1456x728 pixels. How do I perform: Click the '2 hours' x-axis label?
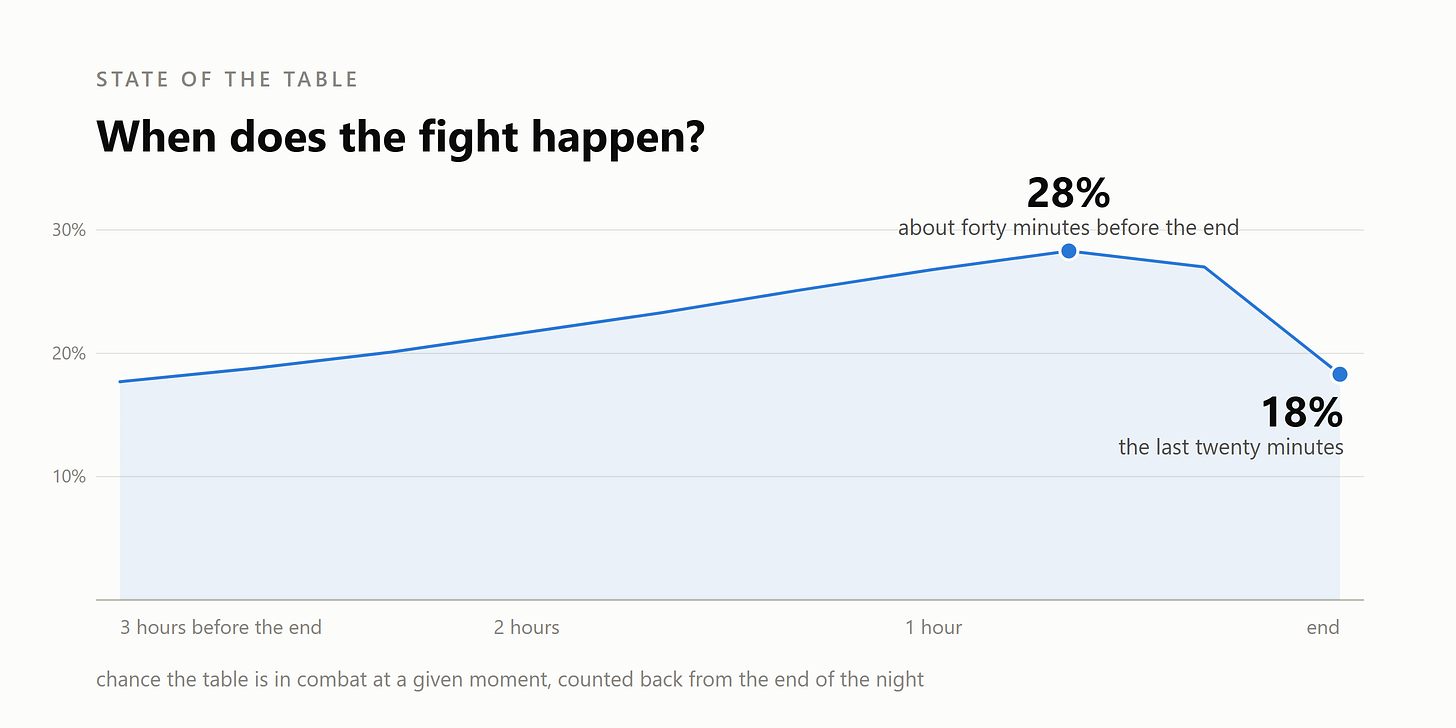point(527,628)
